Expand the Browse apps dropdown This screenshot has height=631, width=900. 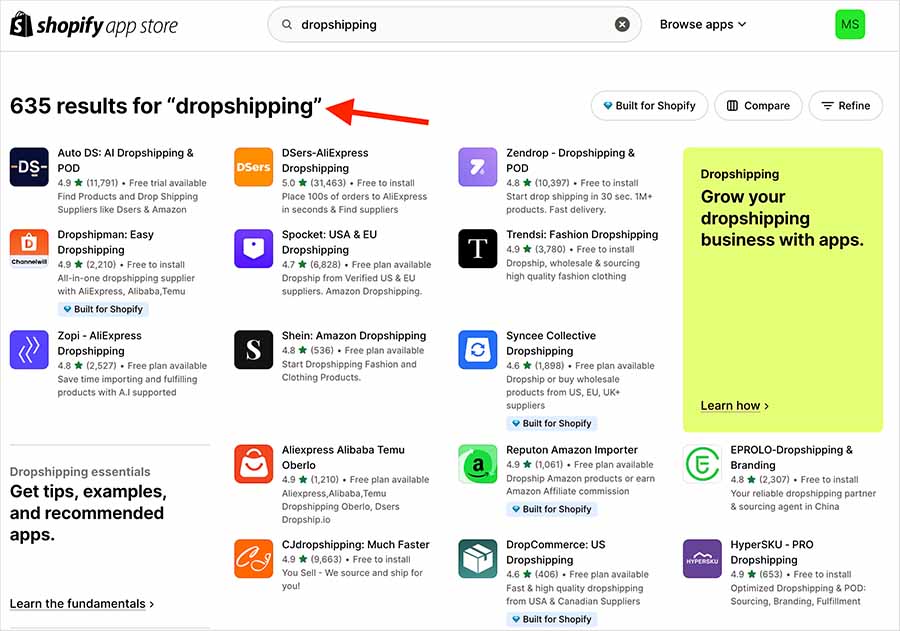[x=703, y=24]
